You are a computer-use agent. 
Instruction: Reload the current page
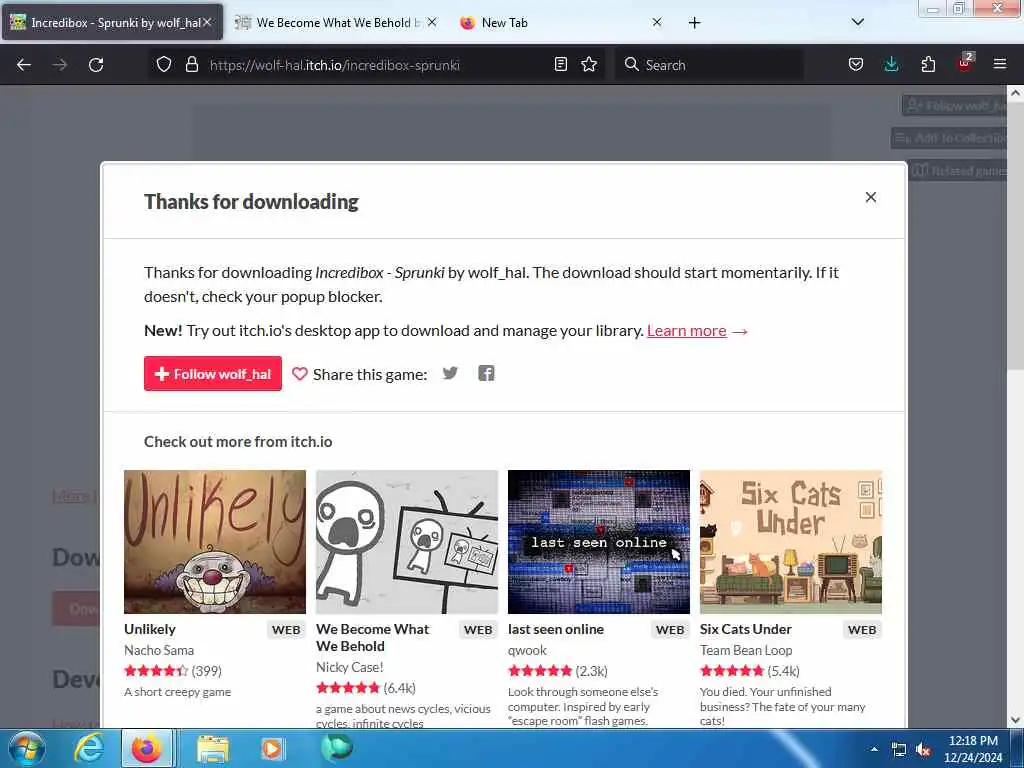96,65
